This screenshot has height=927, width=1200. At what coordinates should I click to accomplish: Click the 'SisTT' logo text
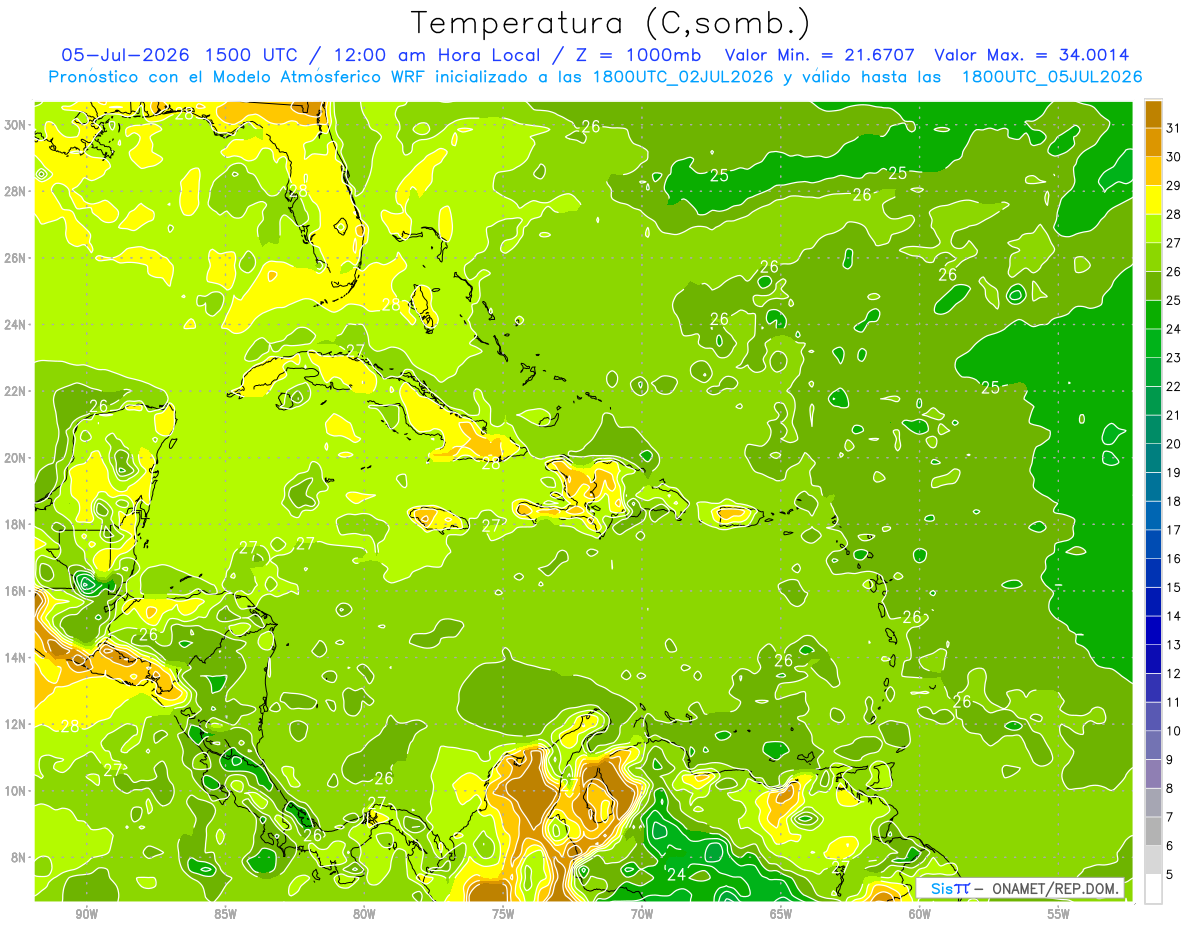coord(950,889)
